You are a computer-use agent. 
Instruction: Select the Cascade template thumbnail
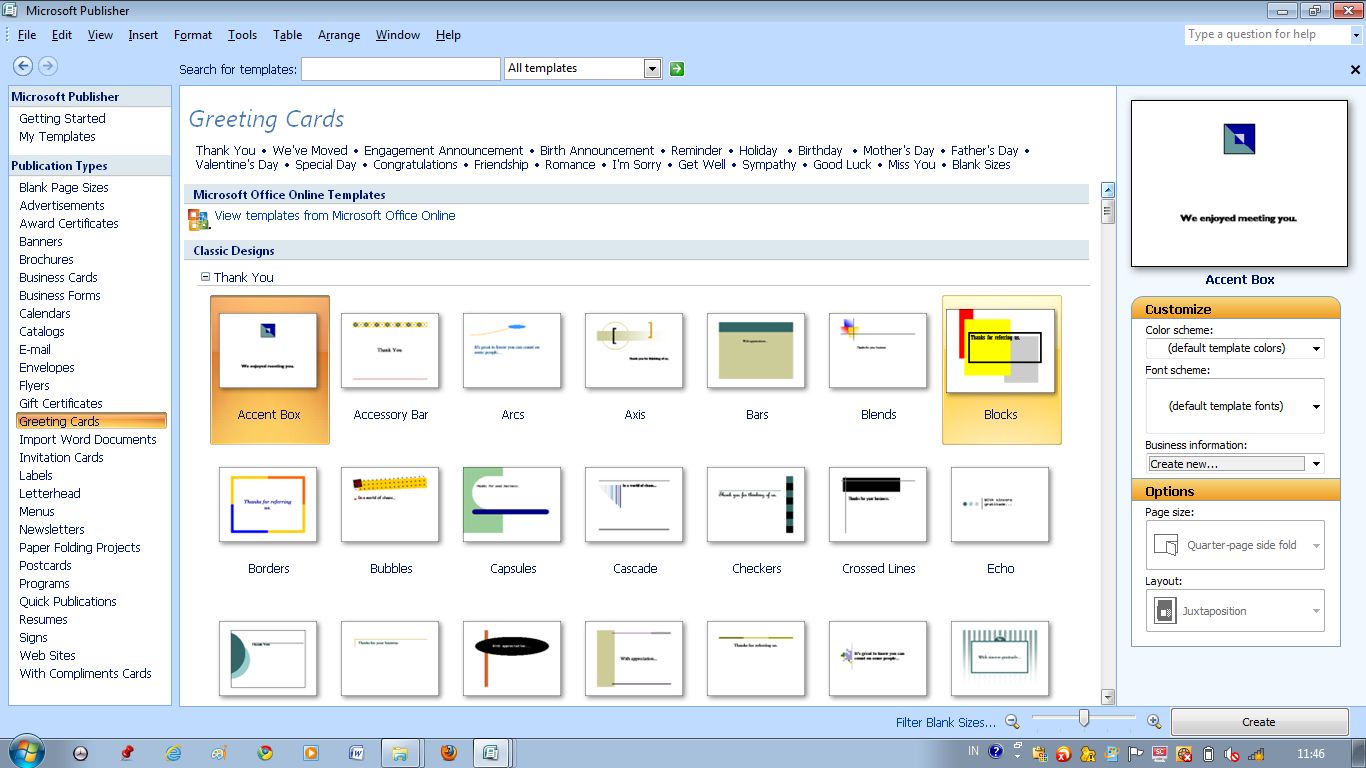point(634,505)
